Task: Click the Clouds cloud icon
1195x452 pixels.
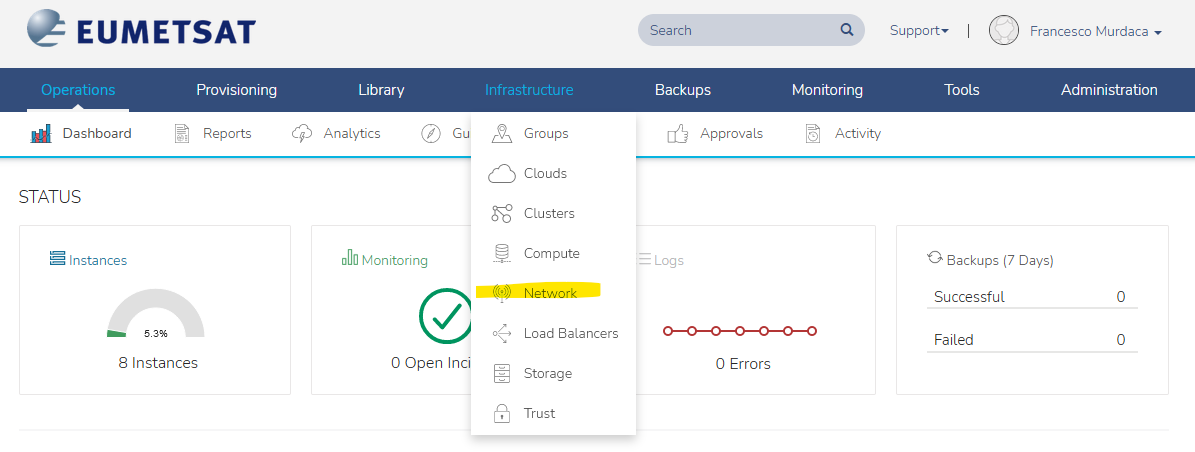Action: (502, 174)
